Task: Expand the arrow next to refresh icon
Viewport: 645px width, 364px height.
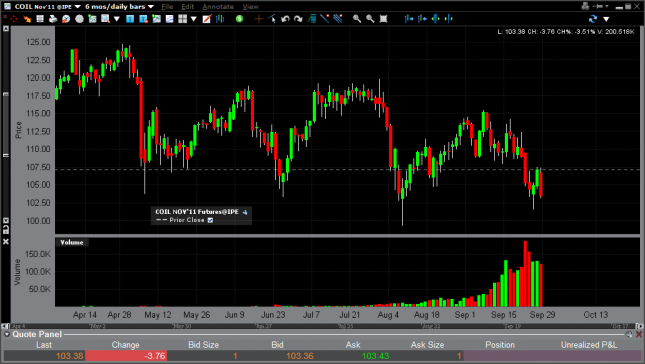Action: click(606, 19)
